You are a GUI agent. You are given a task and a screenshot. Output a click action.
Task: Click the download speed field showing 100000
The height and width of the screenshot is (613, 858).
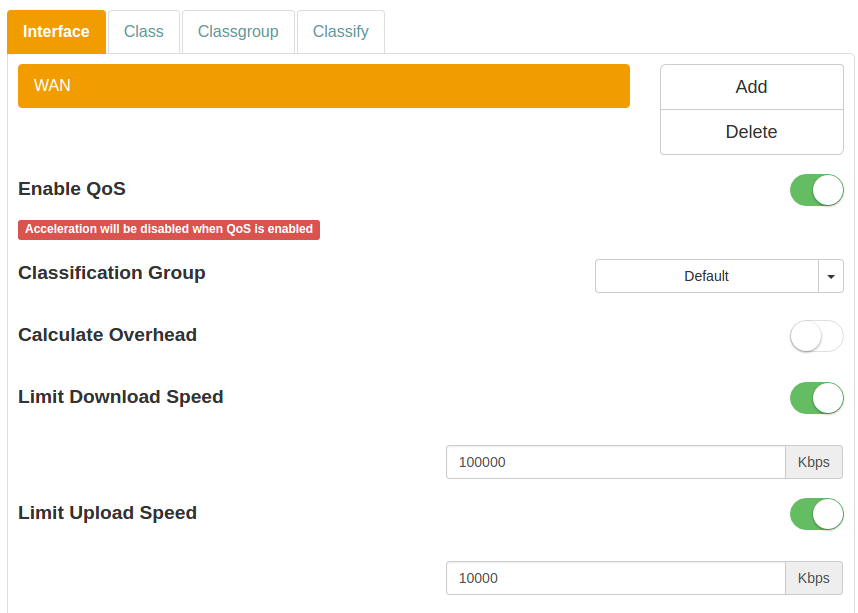click(615, 462)
